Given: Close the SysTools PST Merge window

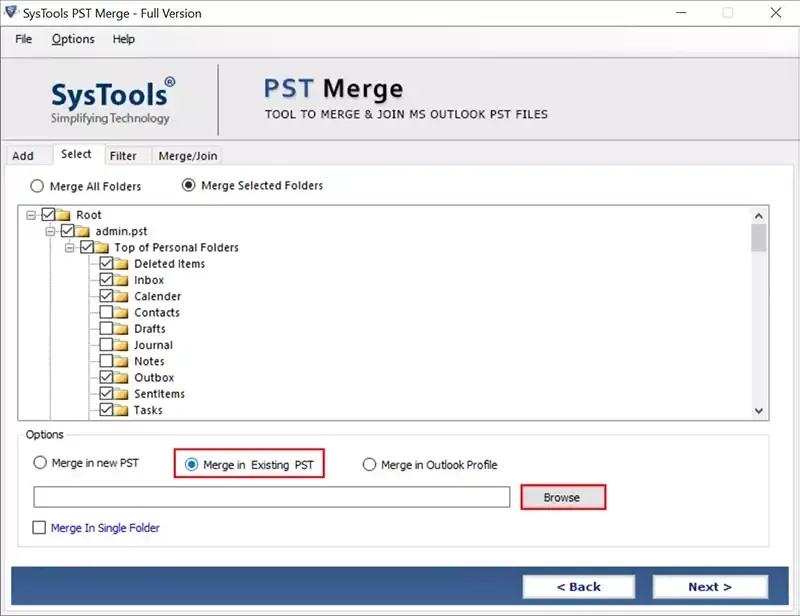Looking at the screenshot, I should pos(776,13).
